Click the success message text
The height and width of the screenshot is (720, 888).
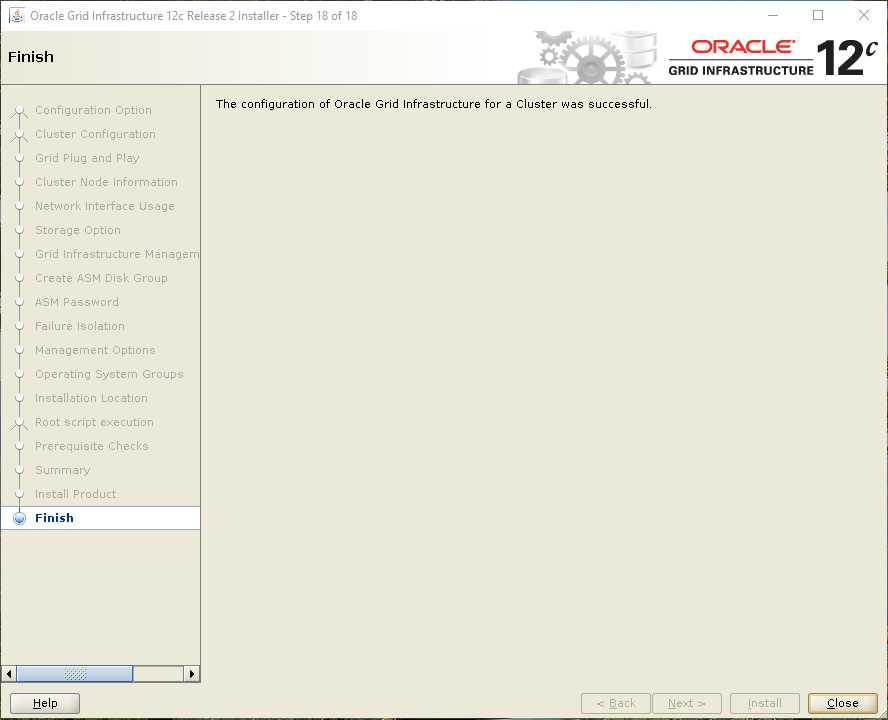(434, 104)
